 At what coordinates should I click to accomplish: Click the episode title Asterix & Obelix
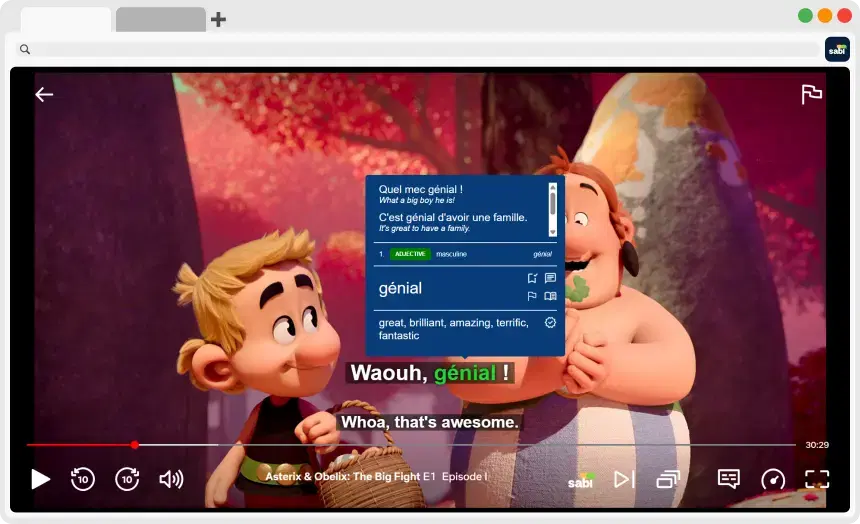click(376, 476)
